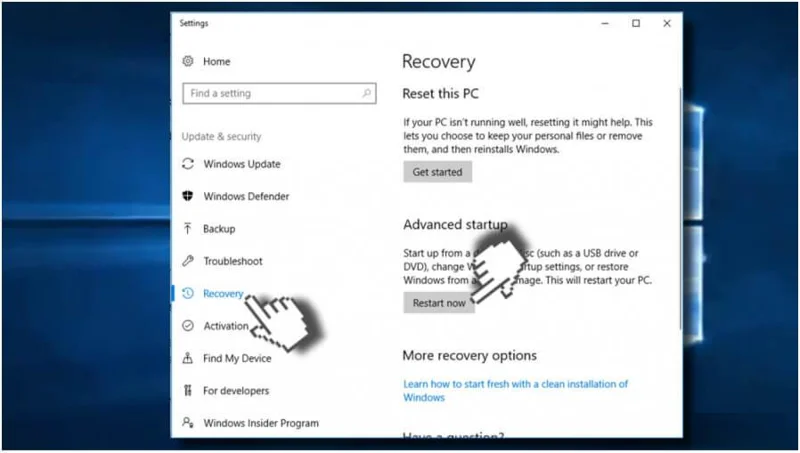Image resolution: width=800 pixels, height=453 pixels.
Task: Open the Activation settings
Action: point(226,326)
